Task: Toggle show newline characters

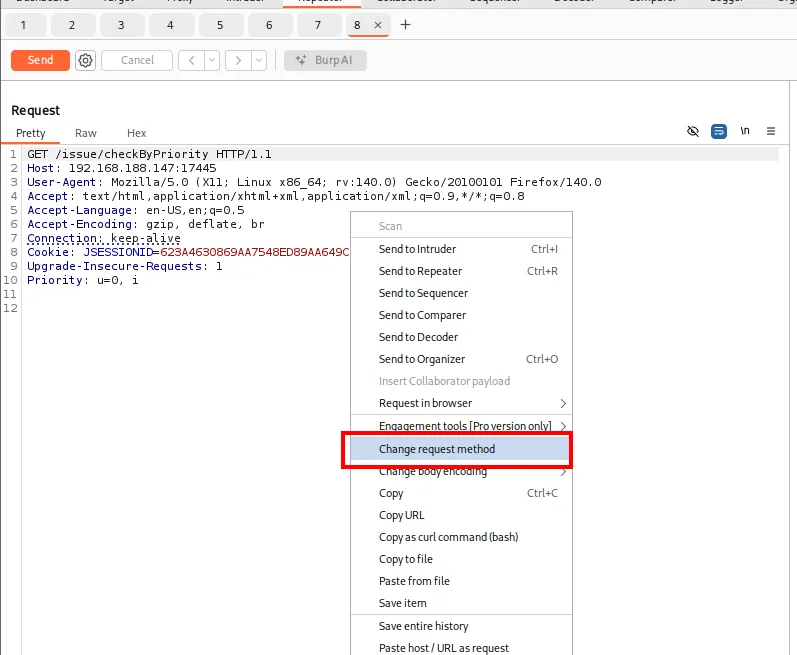Action: 745,131
